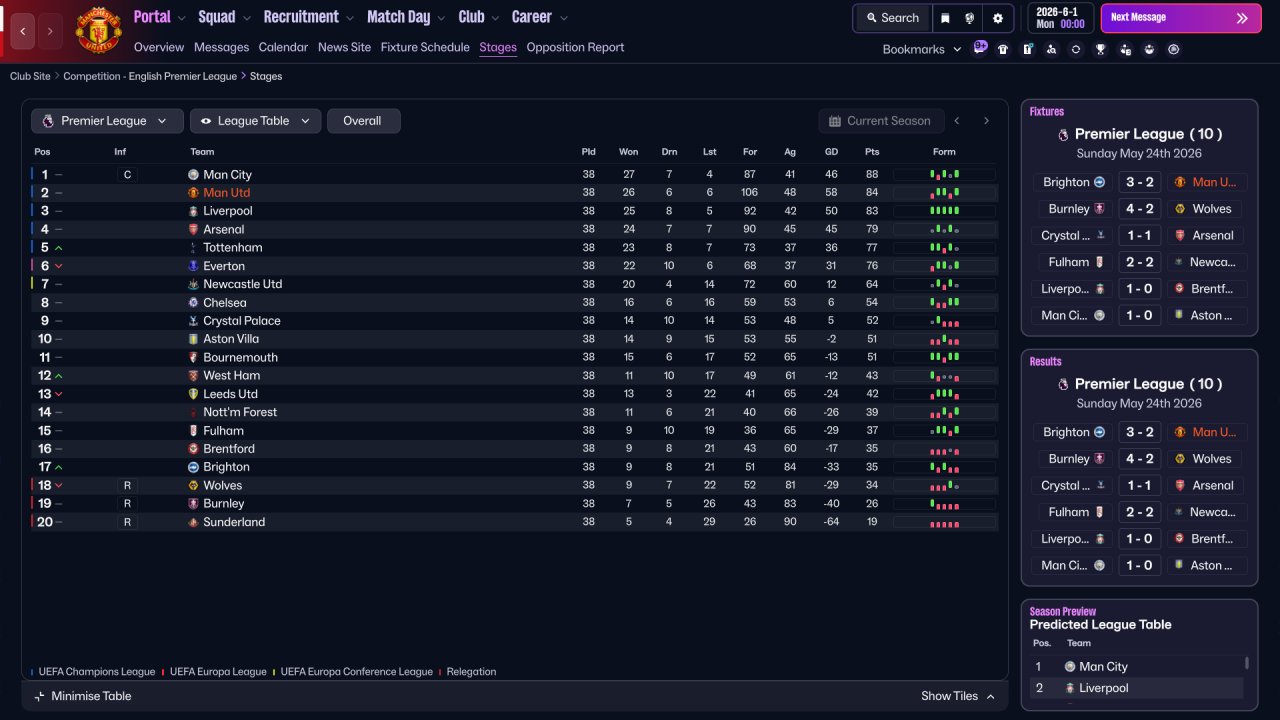Click the Chelsea badge in the league table
The width and height of the screenshot is (1280, 720).
click(193, 302)
